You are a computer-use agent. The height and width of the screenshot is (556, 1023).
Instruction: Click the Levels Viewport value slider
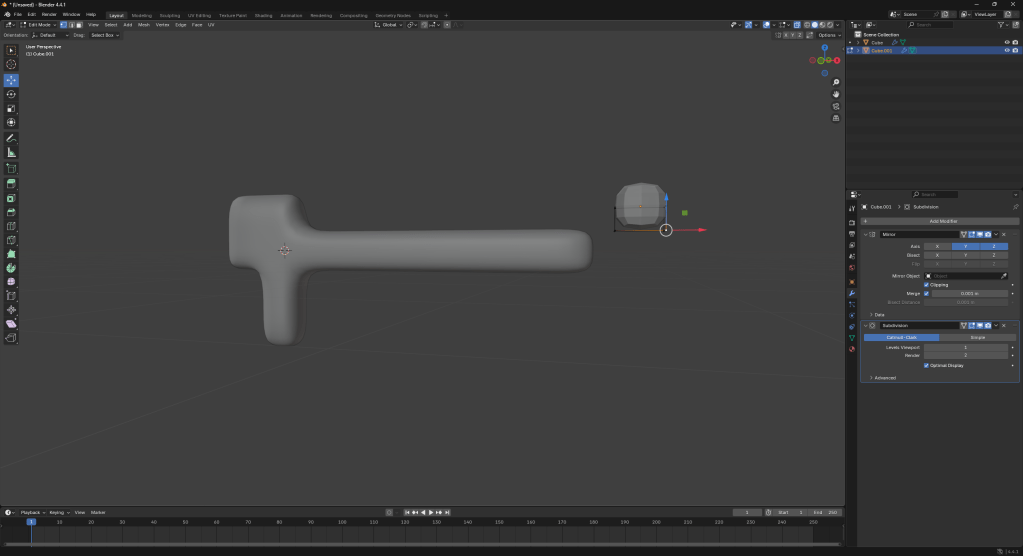[965, 347]
